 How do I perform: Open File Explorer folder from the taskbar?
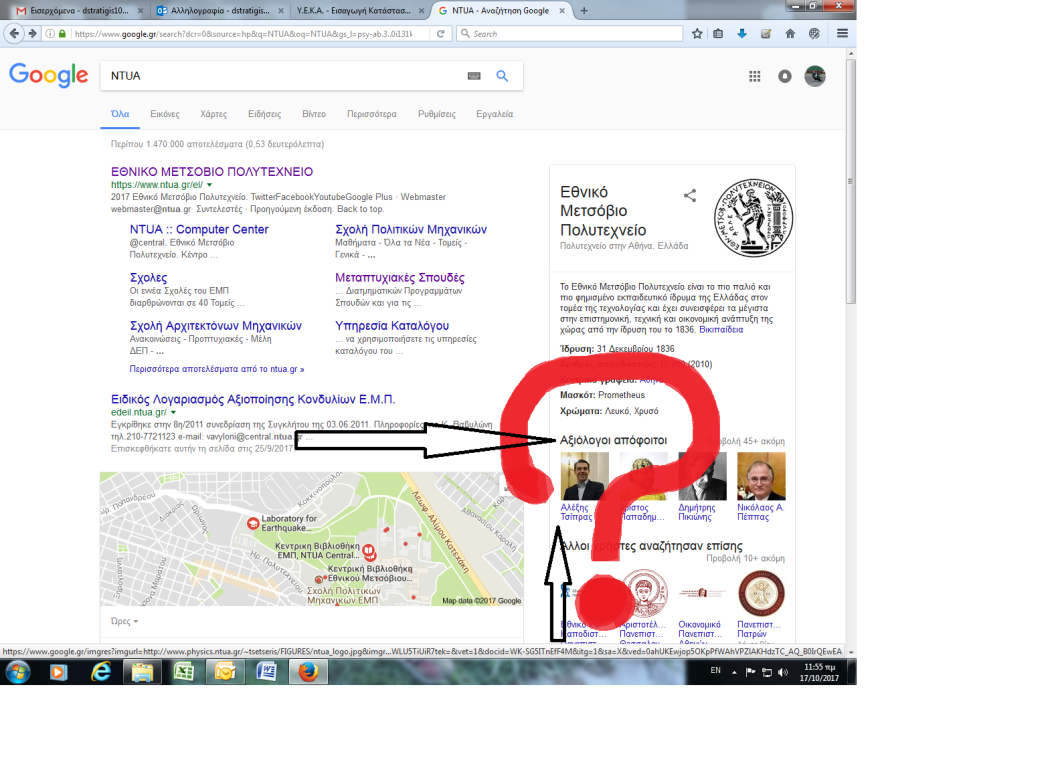(x=142, y=672)
